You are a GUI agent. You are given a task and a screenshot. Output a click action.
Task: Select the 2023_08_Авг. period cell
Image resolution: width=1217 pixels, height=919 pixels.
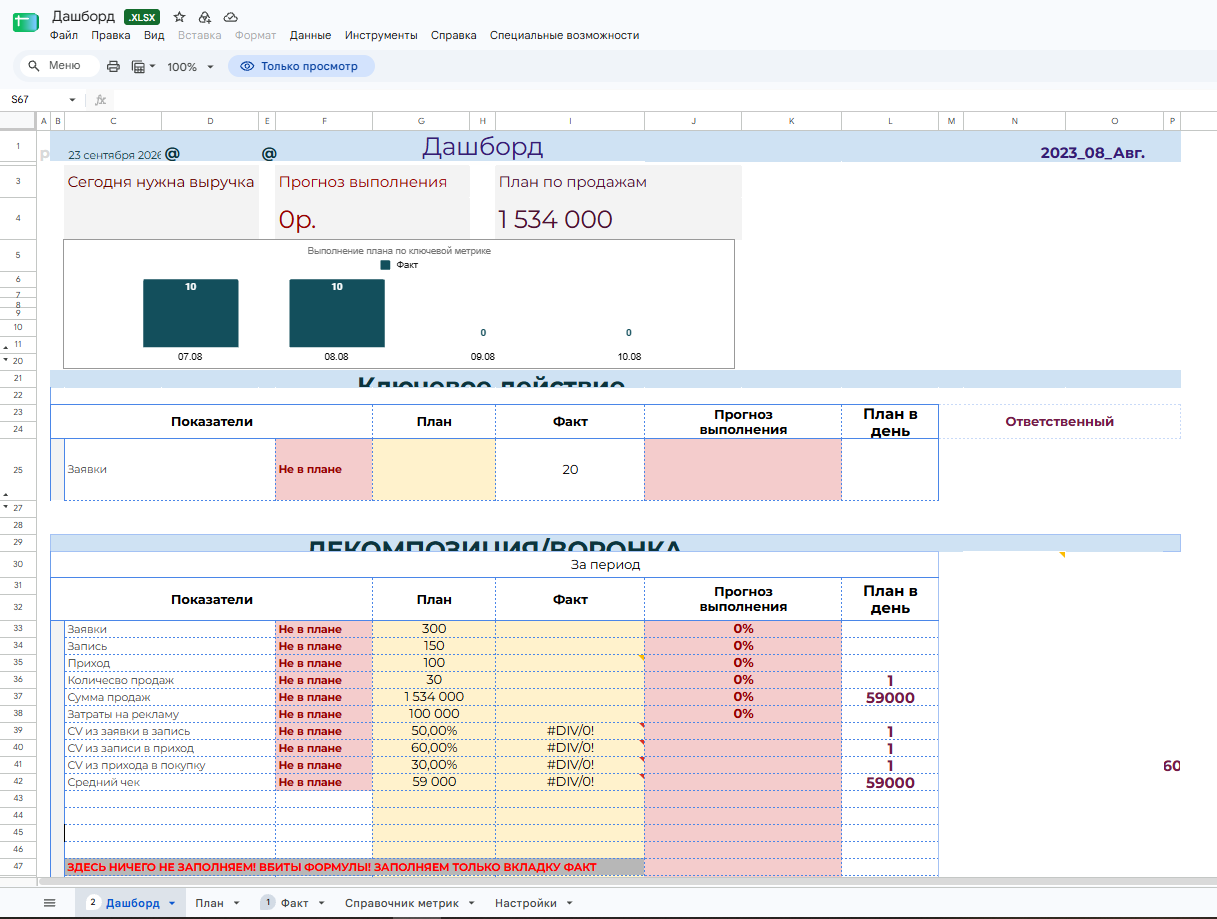(x=1092, y=153)
